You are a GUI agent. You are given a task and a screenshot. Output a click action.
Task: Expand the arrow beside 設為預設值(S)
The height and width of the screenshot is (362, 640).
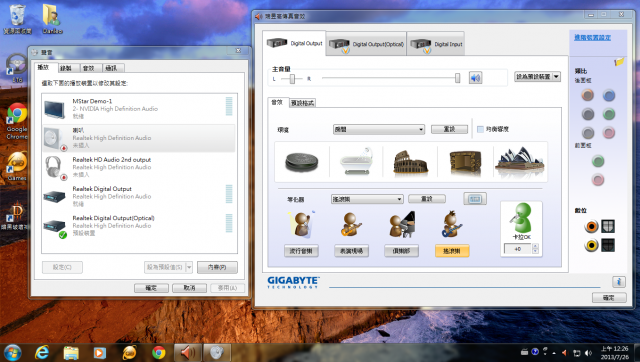189,267
